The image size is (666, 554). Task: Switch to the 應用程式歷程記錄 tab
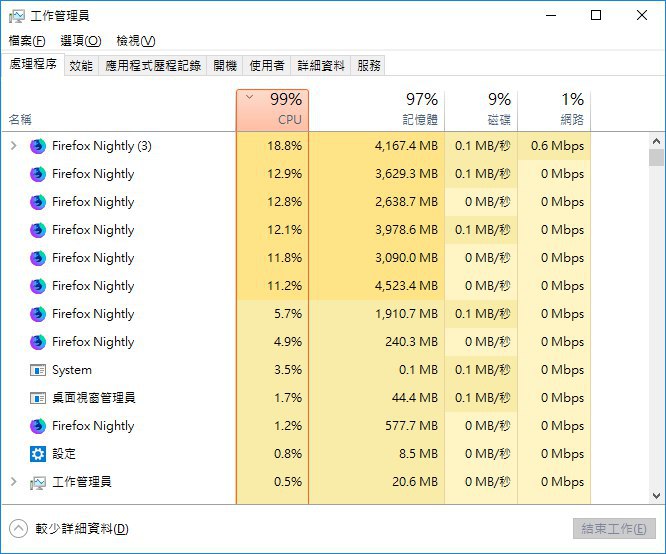point(153,65)
